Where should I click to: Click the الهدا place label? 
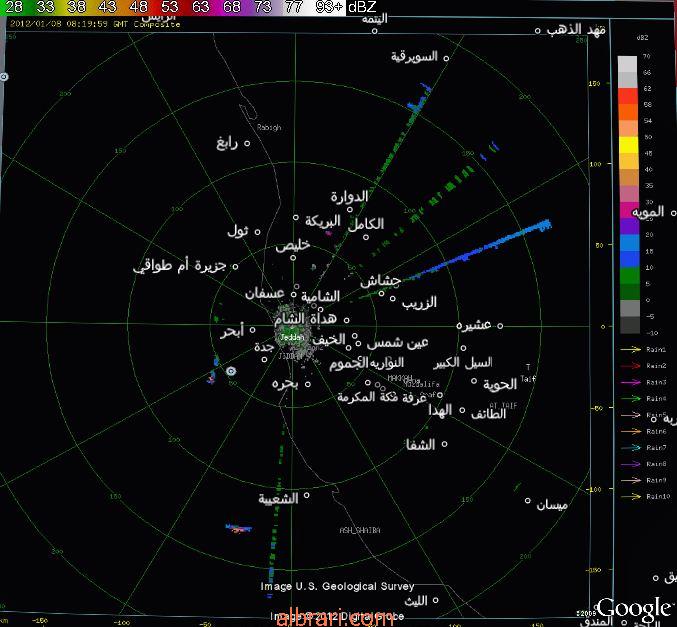pyautogui.click(x=440, y=410)
